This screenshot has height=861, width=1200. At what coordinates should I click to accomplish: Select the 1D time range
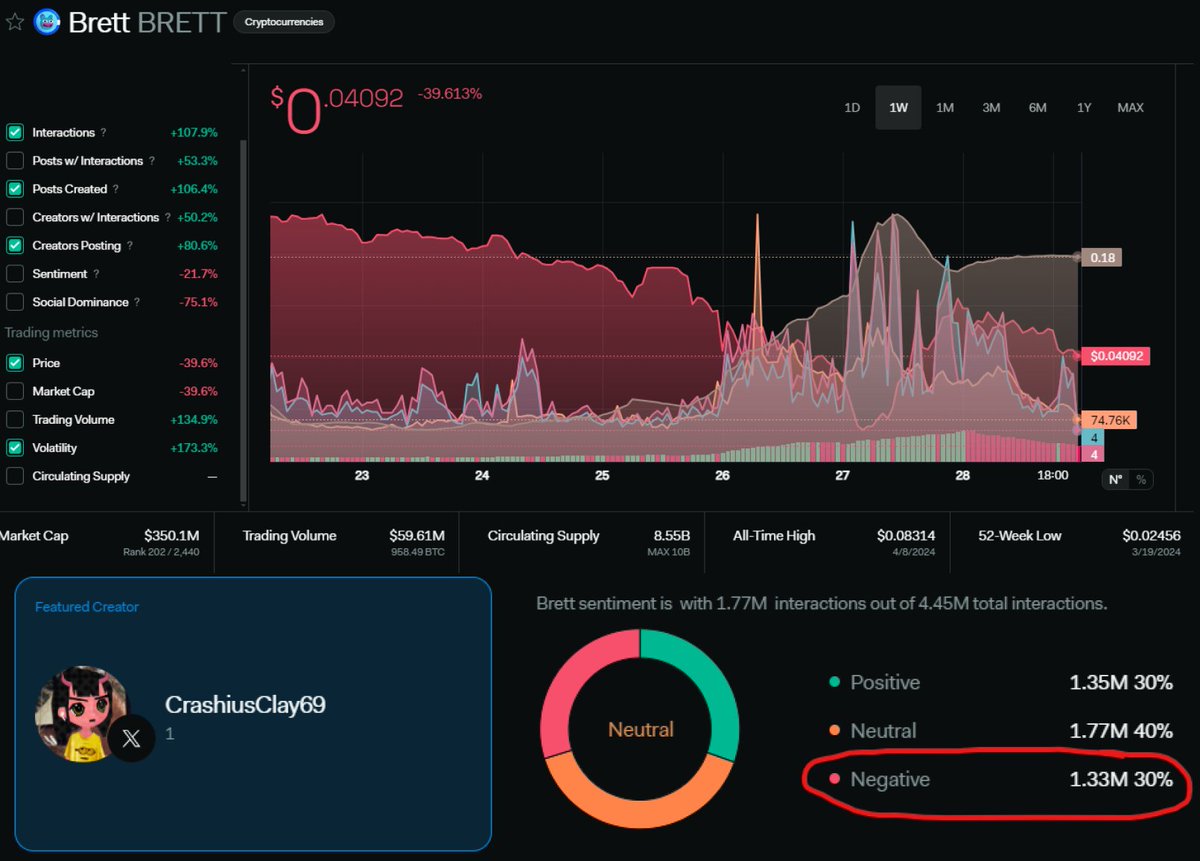click(852, 107)
